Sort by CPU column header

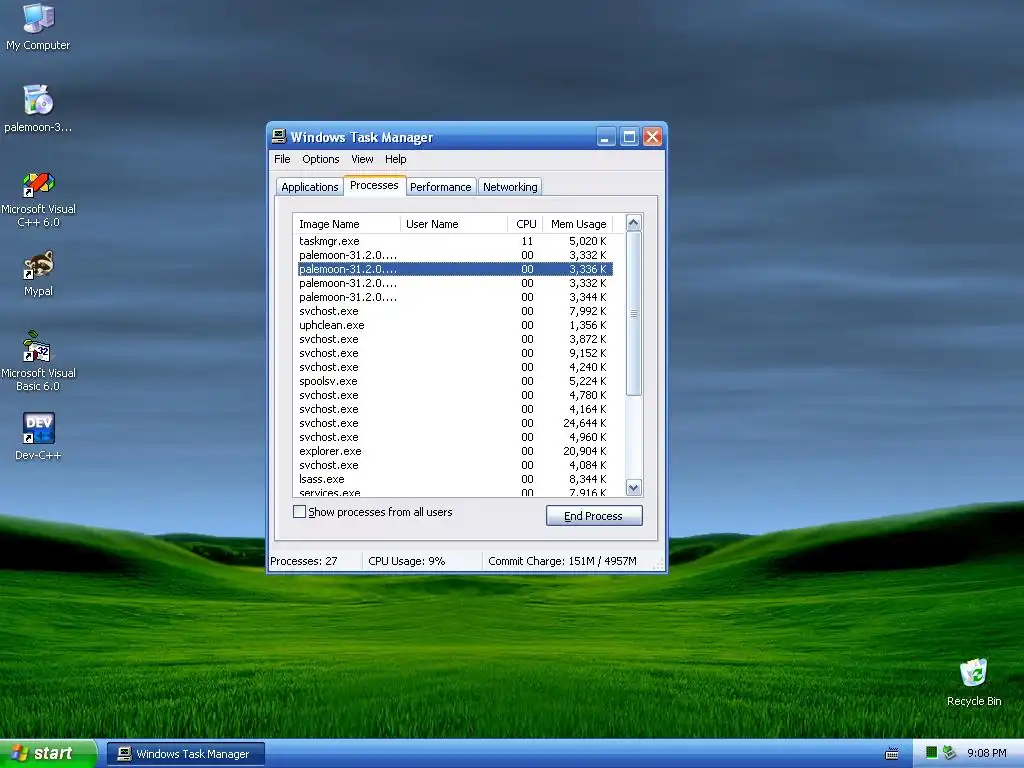(525, 224)
